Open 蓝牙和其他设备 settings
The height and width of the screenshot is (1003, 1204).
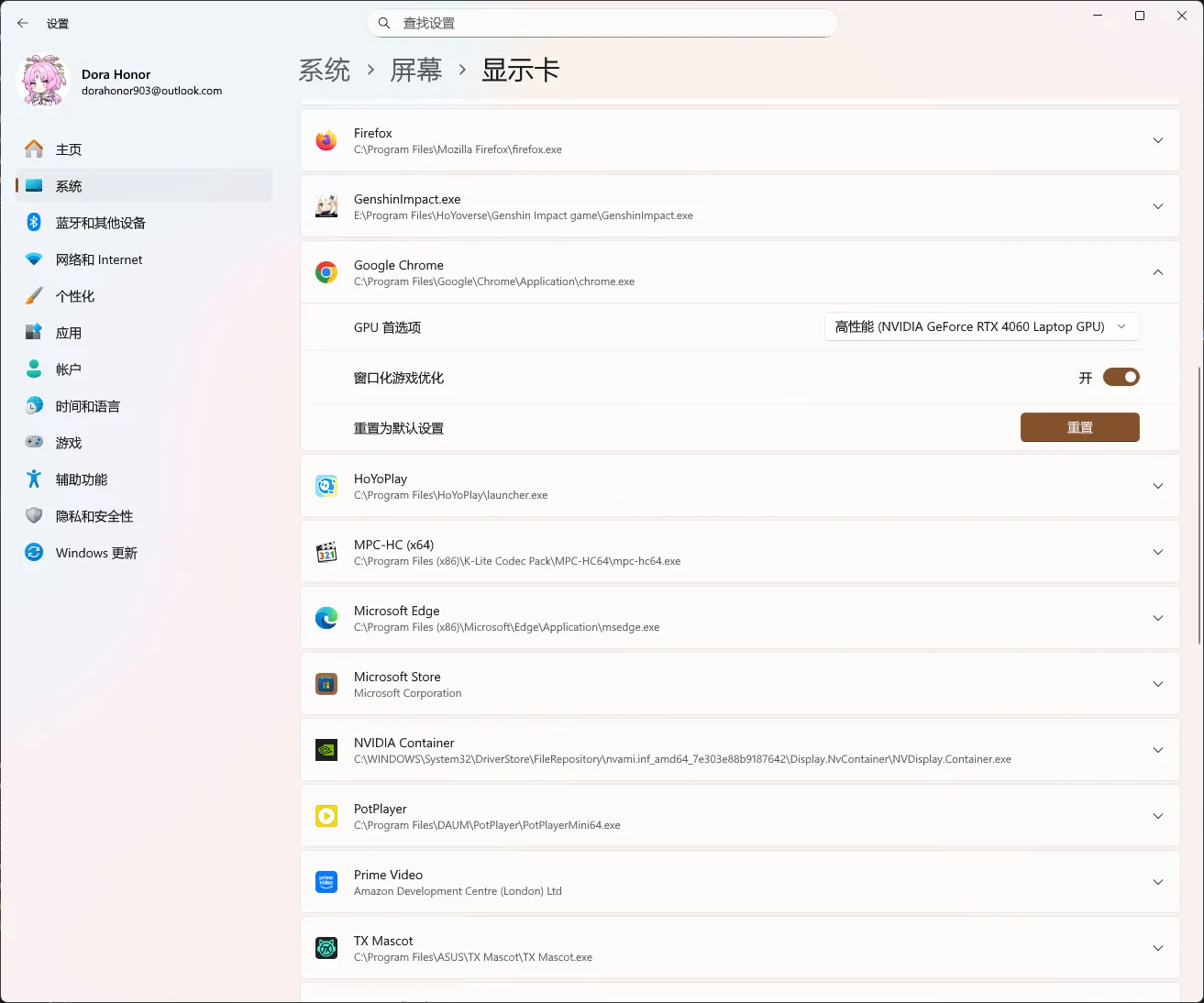144,222
